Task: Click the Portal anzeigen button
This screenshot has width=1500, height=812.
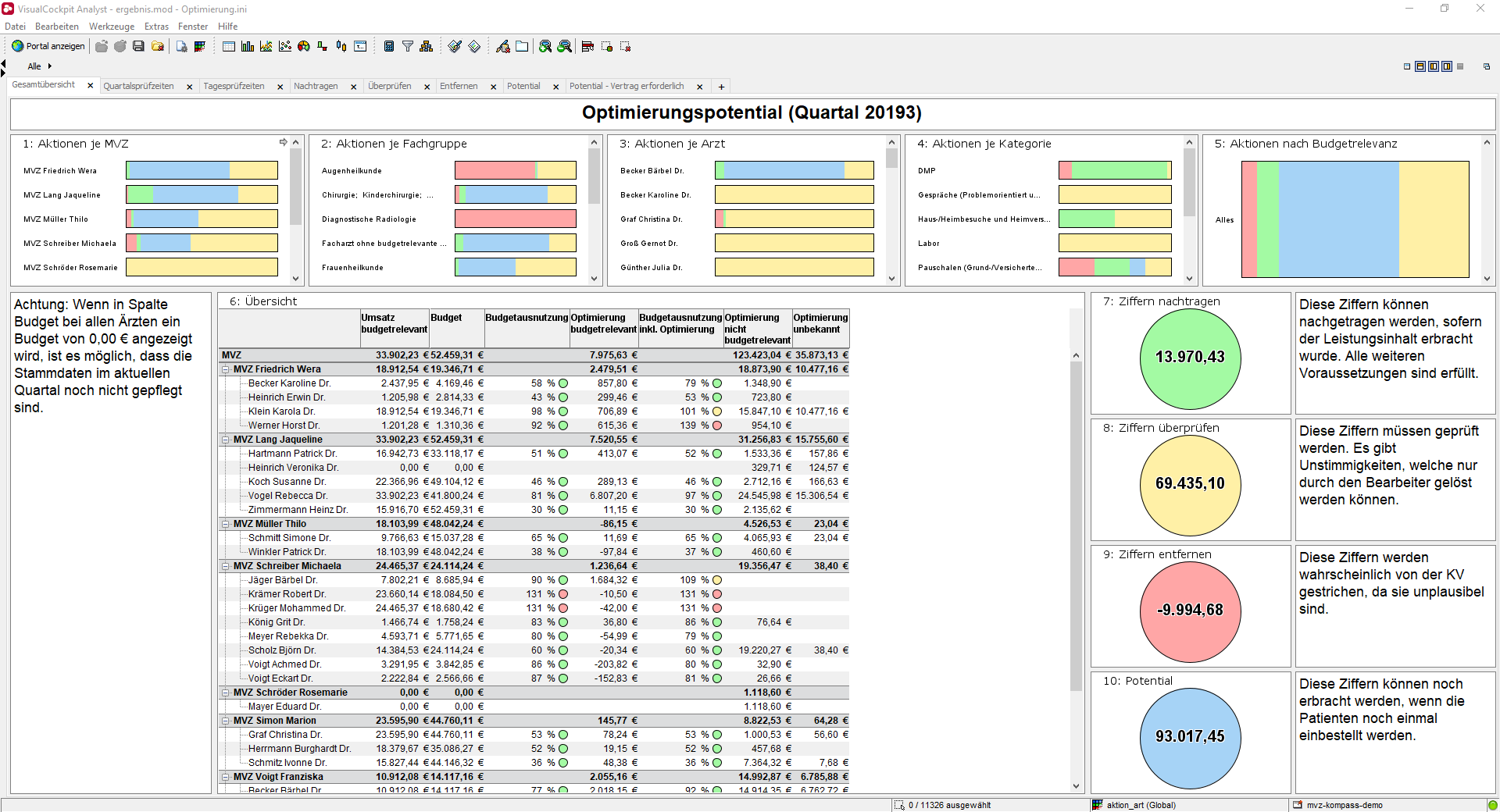Action: pos(48,46)
